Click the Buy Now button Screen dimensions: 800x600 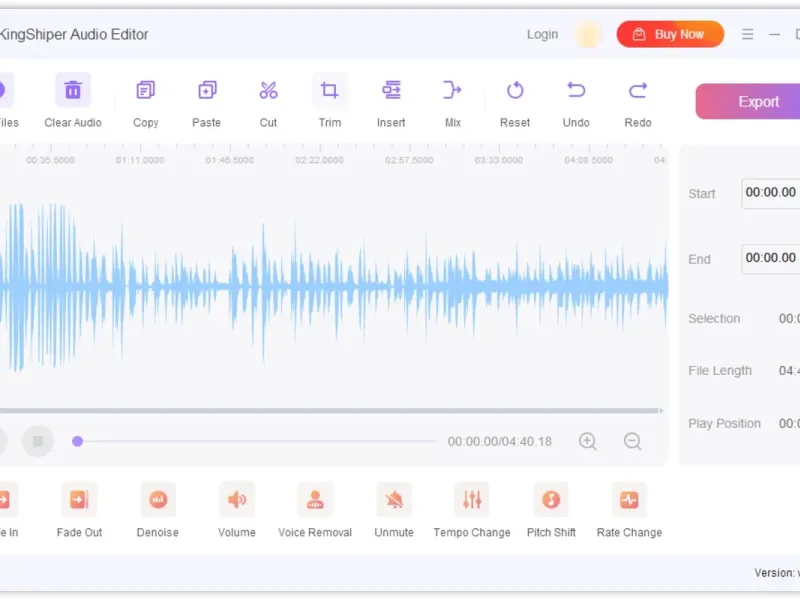click(x=670, y=34)
